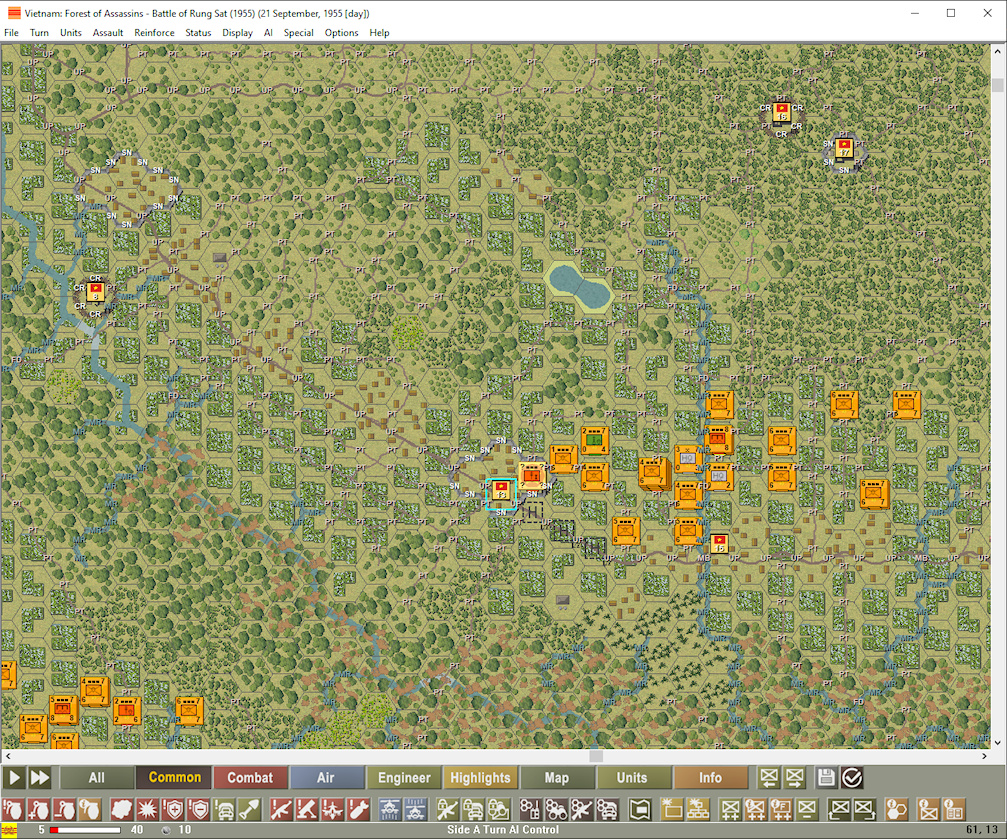Click the add-to-assault grenade plus icon
This screenshot has height=839, width=1007.
coord(39,809)
